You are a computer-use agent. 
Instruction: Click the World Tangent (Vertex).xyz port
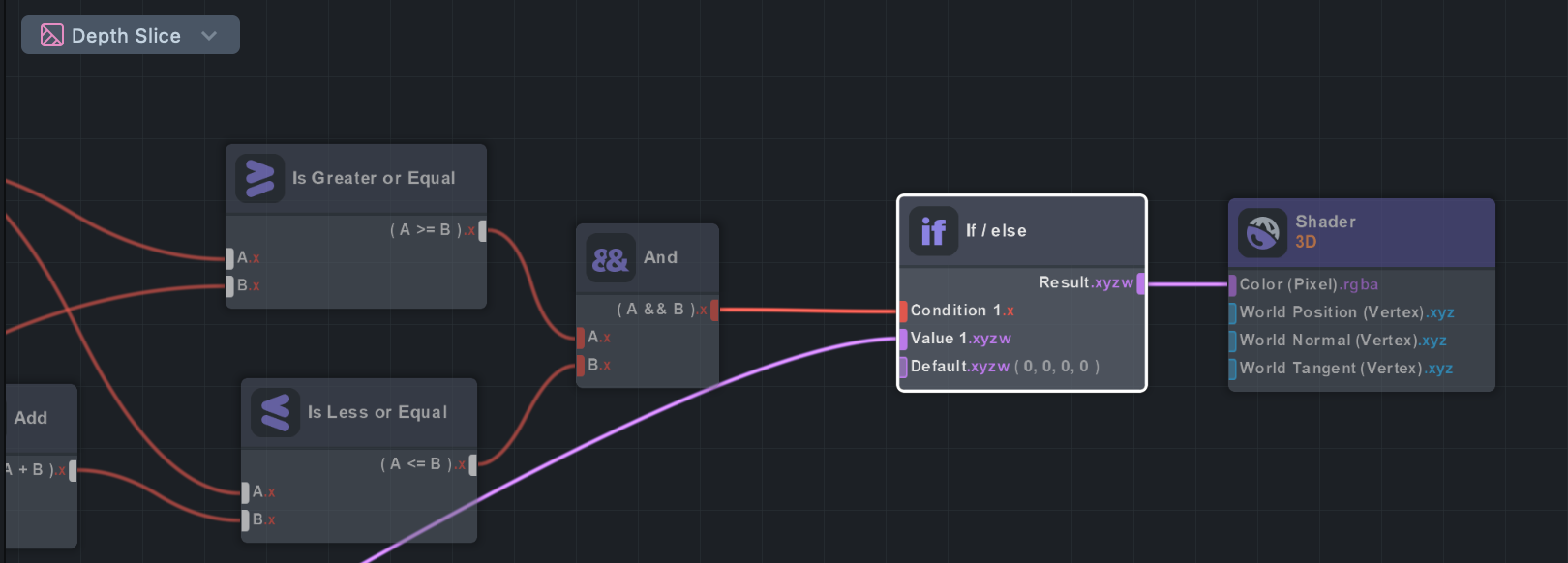point(1232,369)
